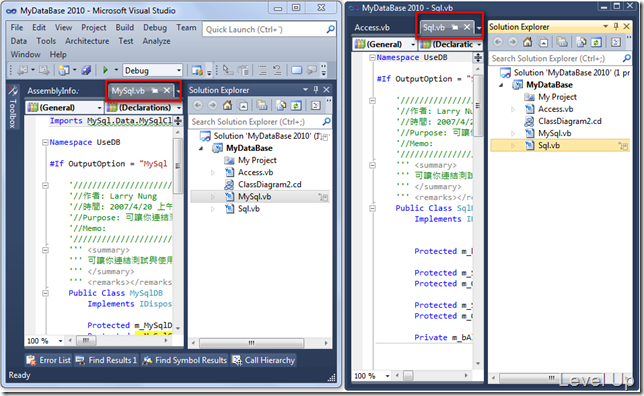Toggle auto-hide pin of right Solution Explorer
The image size is (644, 396).
616,26
